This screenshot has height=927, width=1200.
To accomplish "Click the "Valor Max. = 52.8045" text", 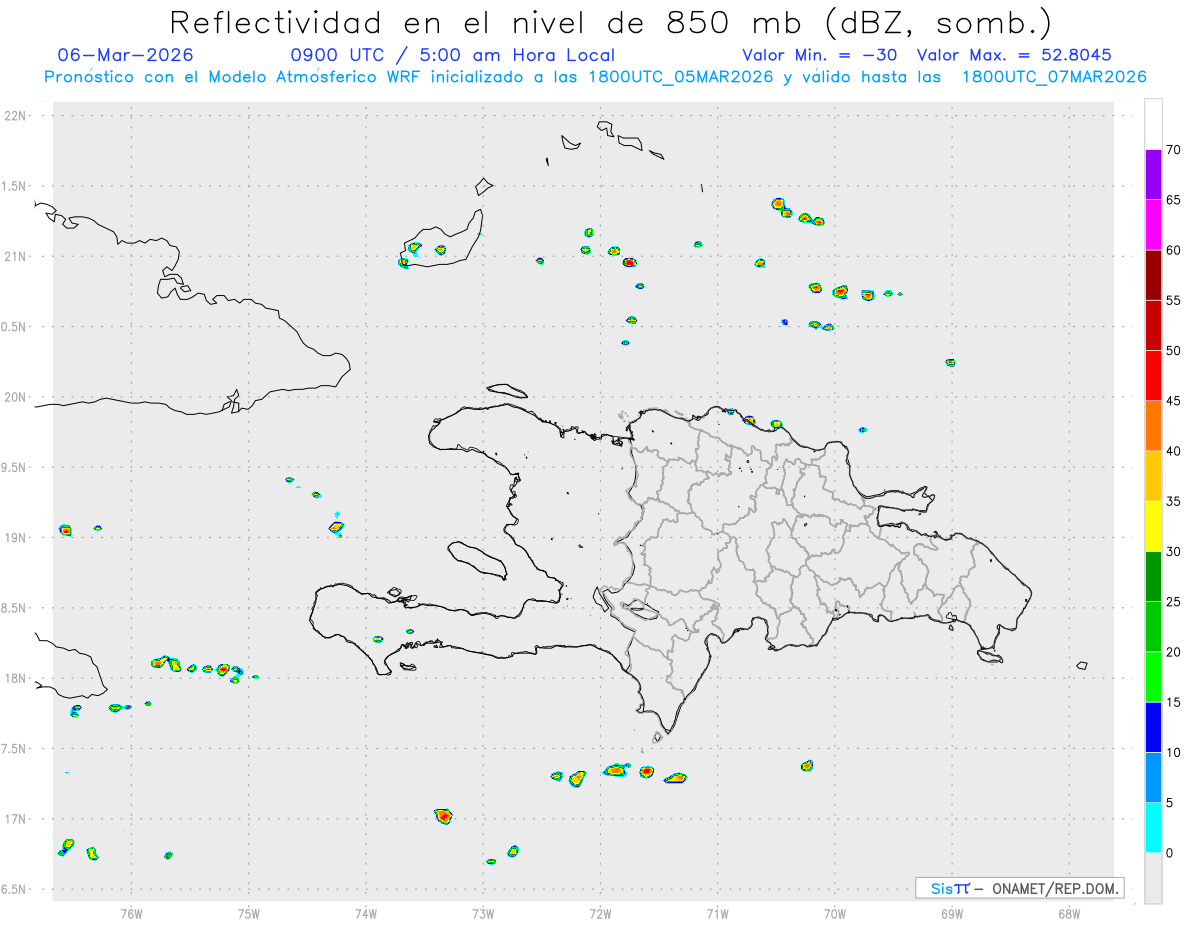I will [1014, 55].
